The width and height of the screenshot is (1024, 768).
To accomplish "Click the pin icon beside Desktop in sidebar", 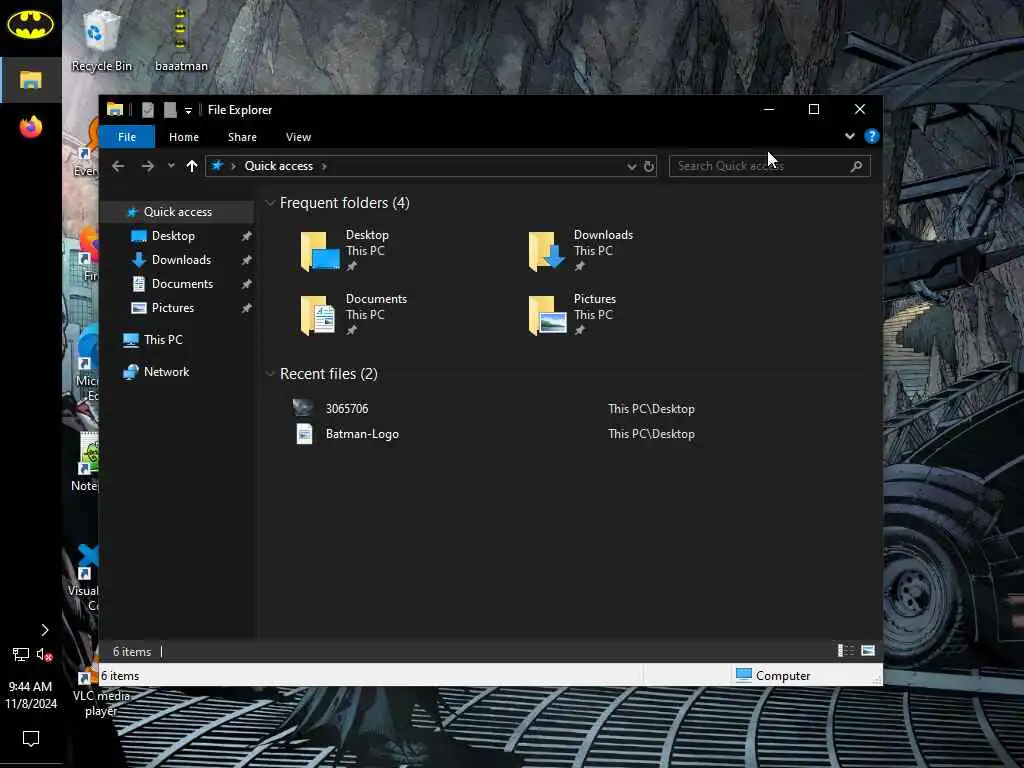I will tap(246, 236).
